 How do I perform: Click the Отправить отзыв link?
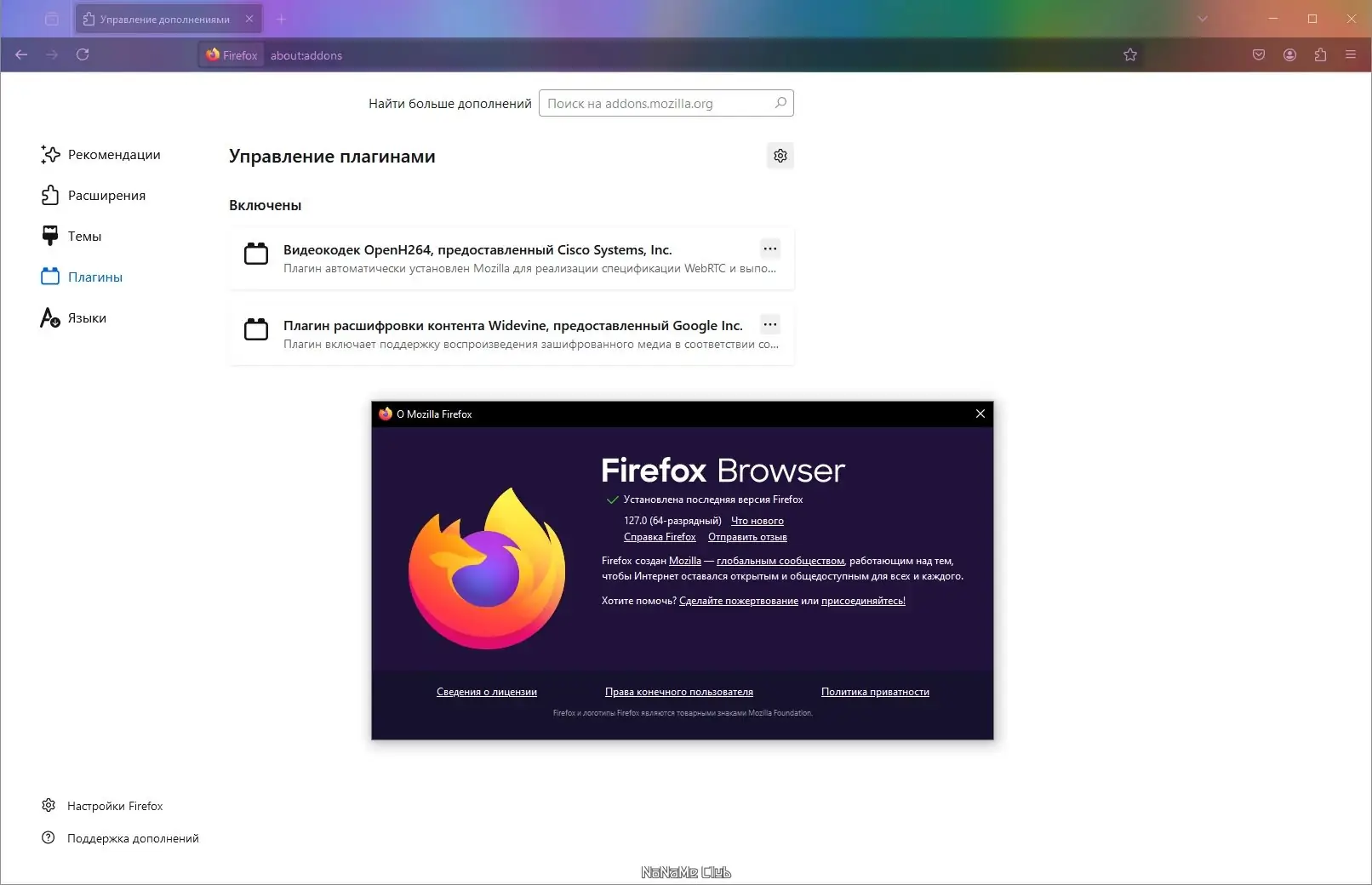[747, 537]
